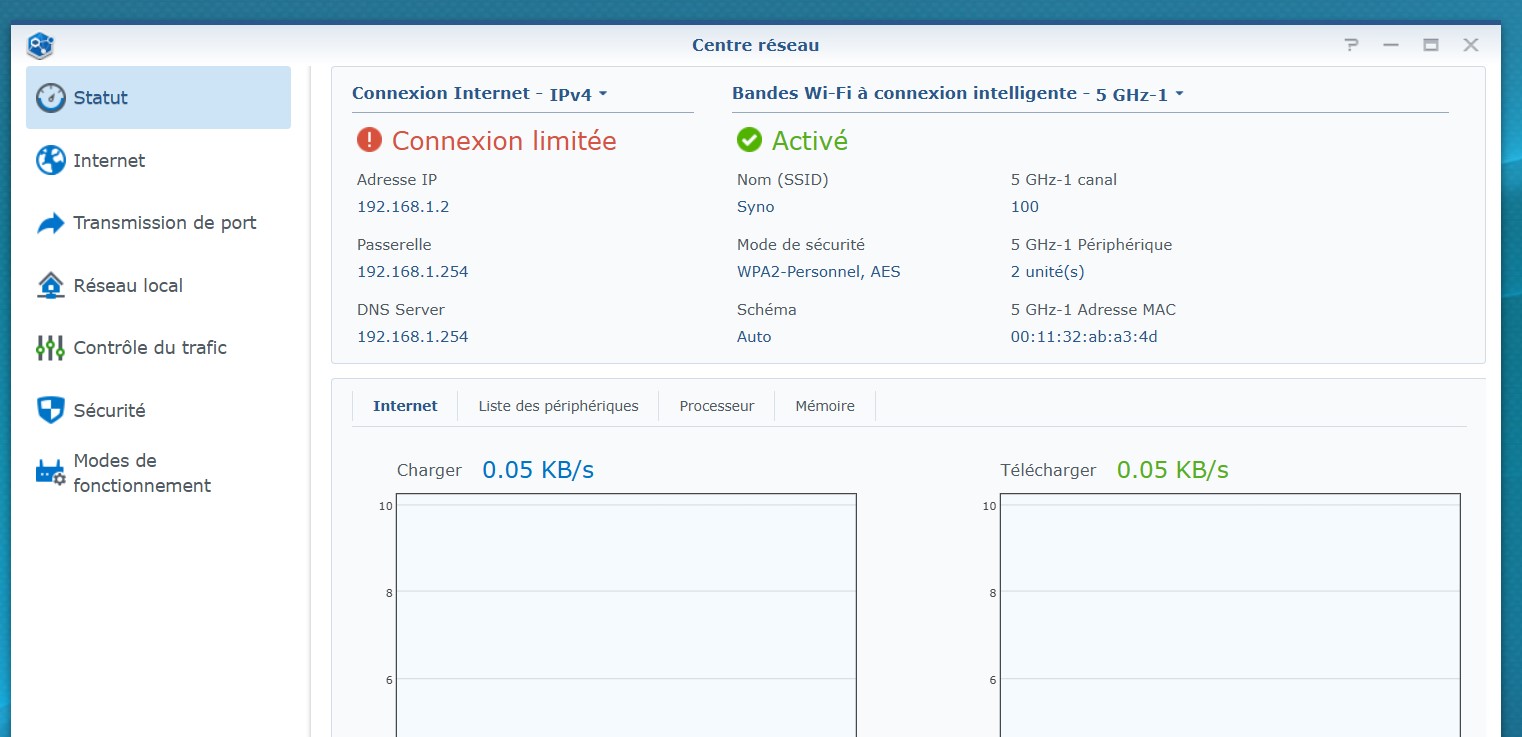Open Sécurité shield icon
The image size is (1522, 737).
[x=51, y=410]
